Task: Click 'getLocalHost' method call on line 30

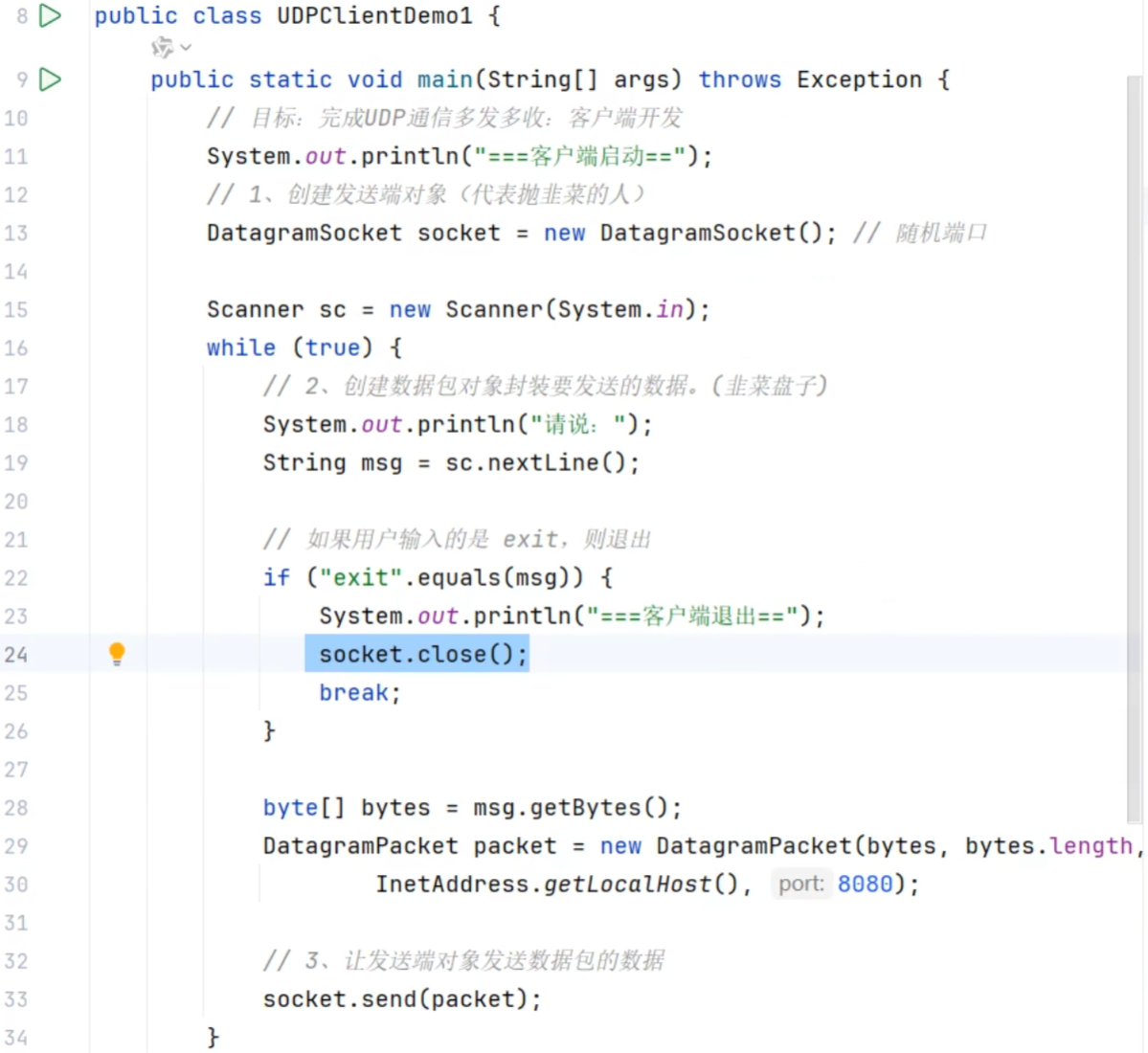Action: click(x=627, y=884)
